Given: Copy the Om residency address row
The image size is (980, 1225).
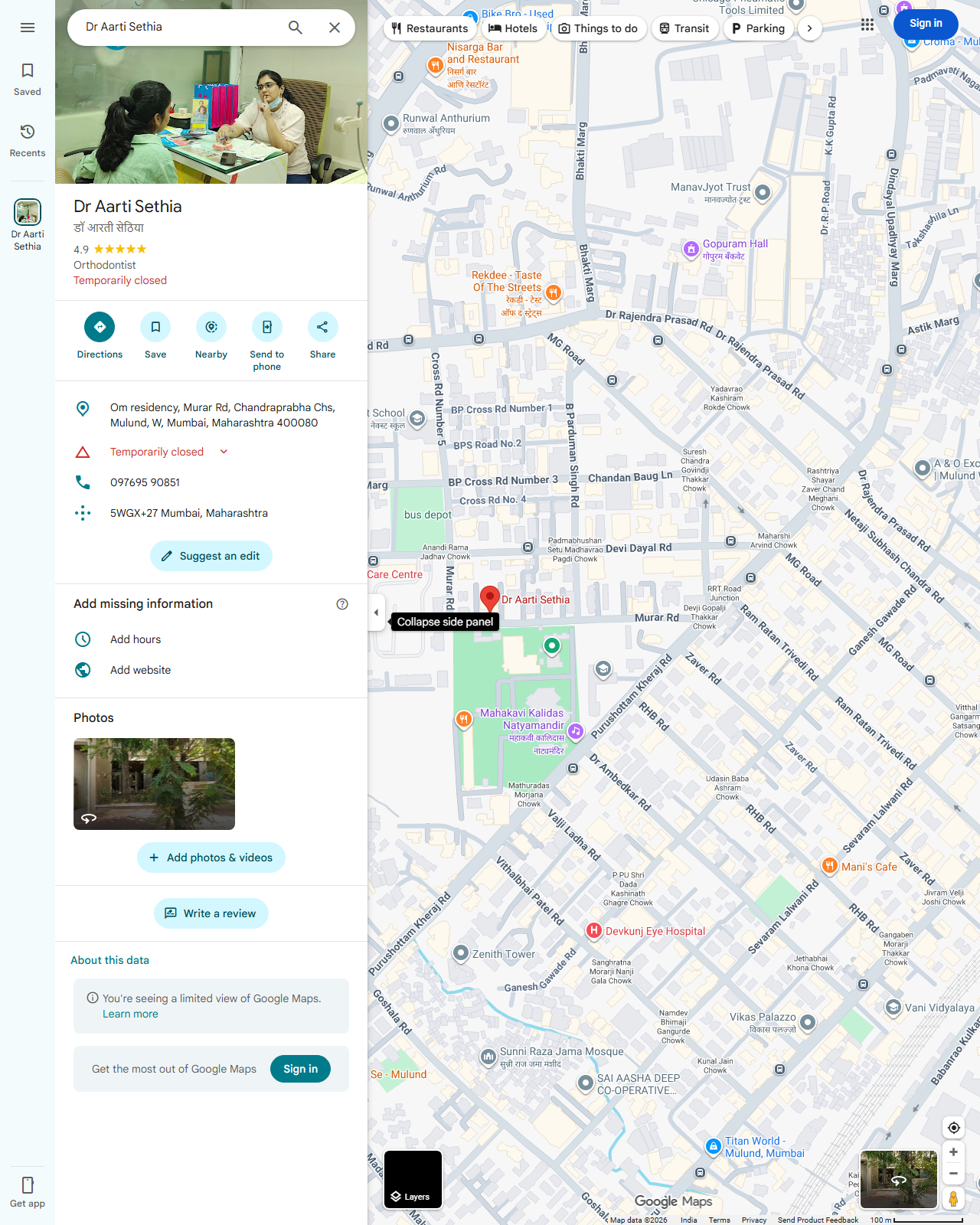Looking at the screenshot, I should coord(211,415).
